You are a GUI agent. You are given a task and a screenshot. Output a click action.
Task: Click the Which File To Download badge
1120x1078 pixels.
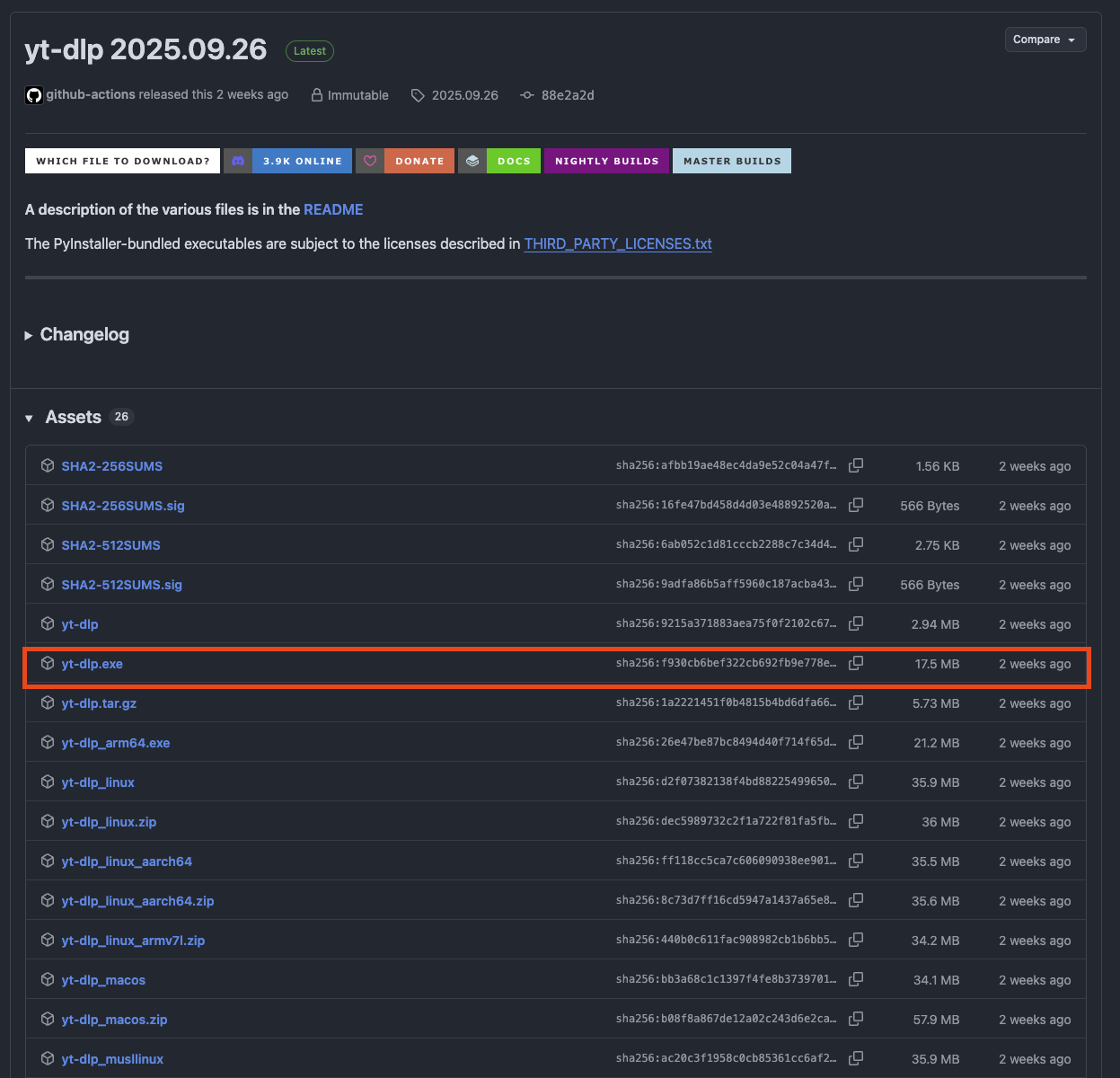pos(123,161)
